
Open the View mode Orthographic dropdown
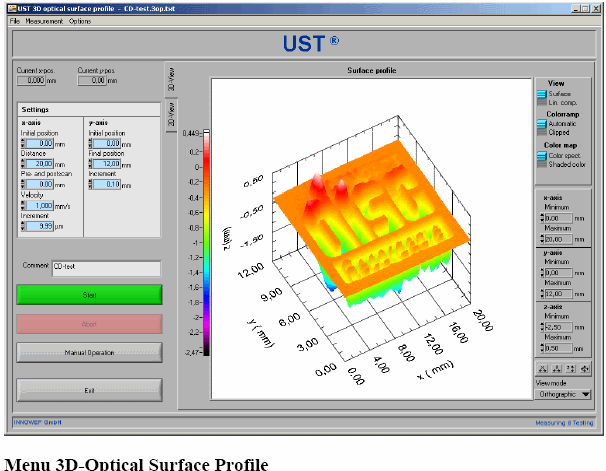point(563,394)
